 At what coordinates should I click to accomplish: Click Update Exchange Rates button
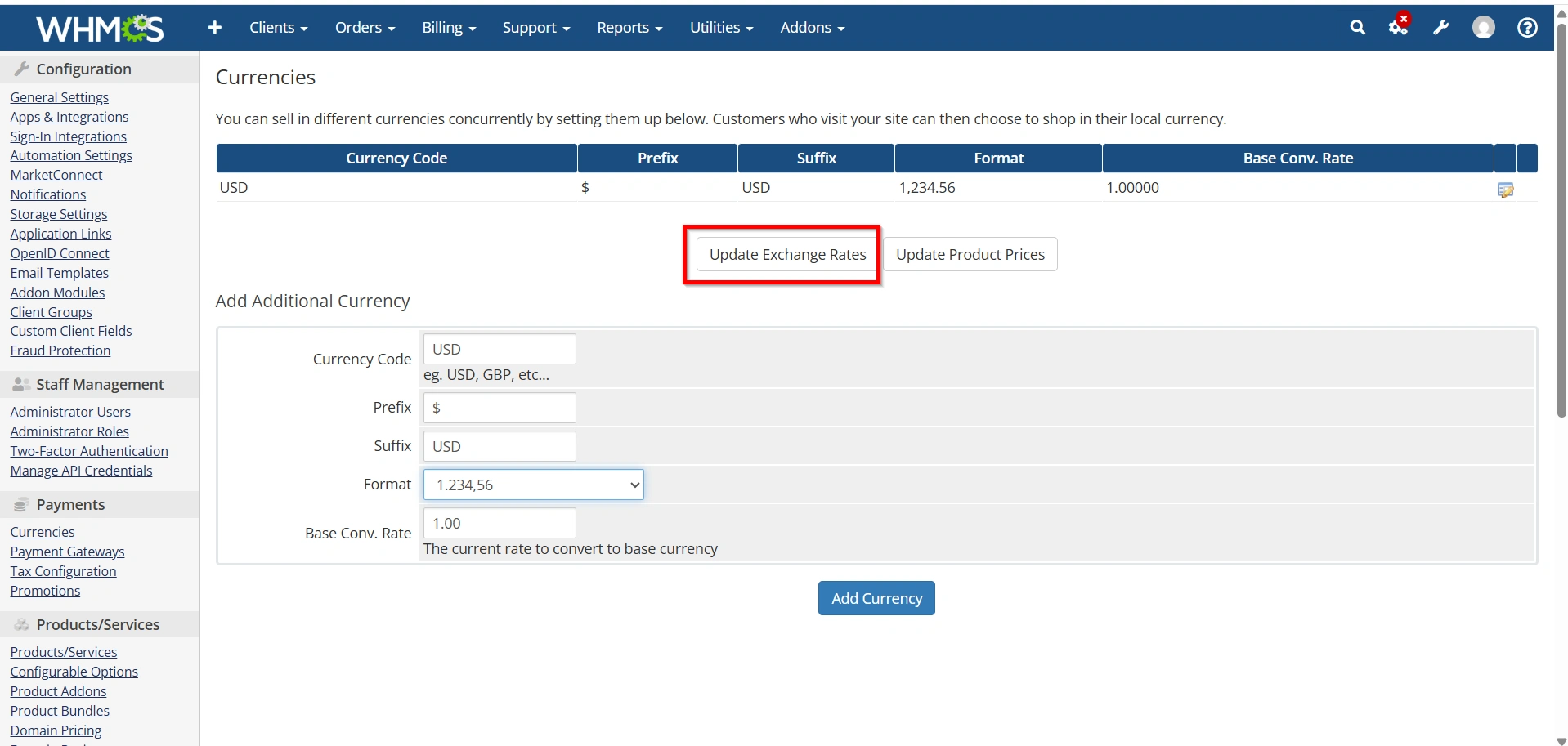pos(787,254)
